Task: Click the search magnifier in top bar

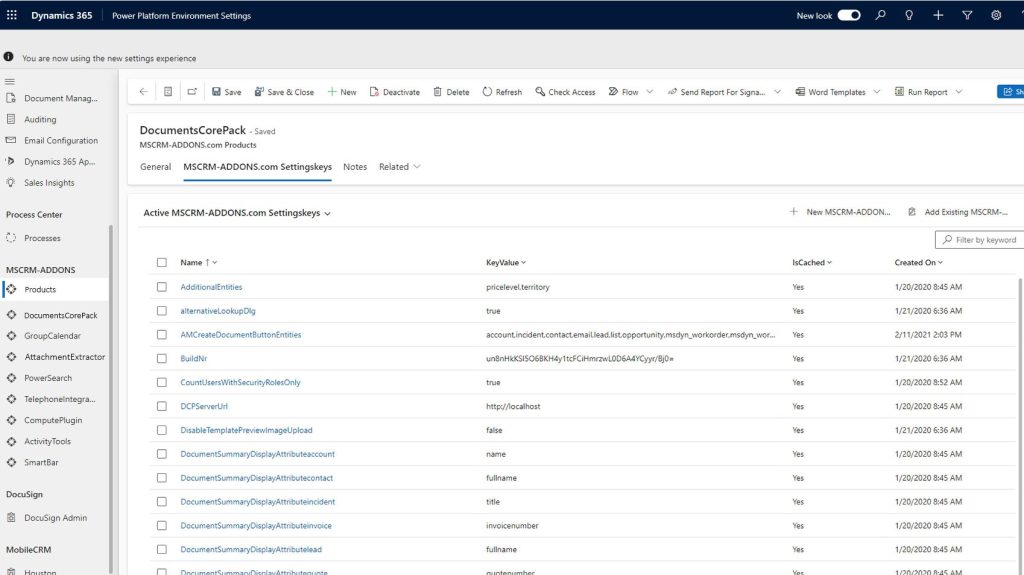Action: point(880,15)
